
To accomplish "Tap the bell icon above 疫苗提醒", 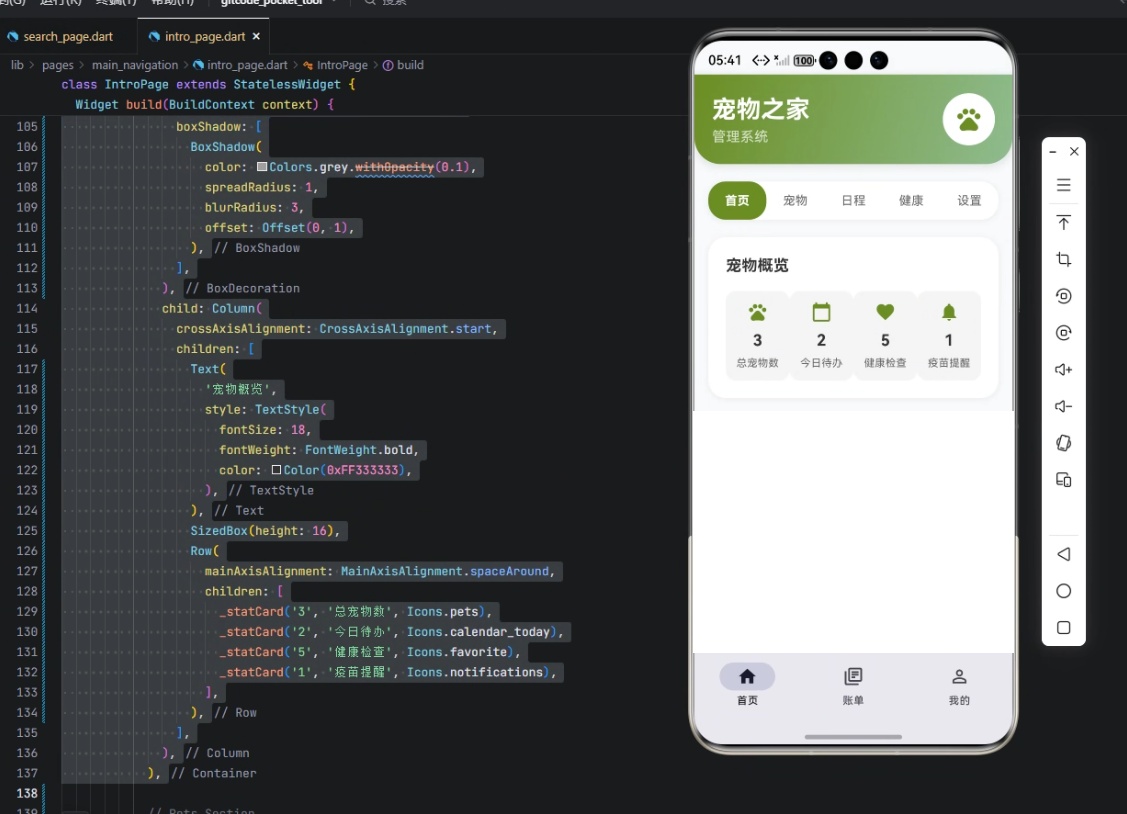I will coord(949,312).
